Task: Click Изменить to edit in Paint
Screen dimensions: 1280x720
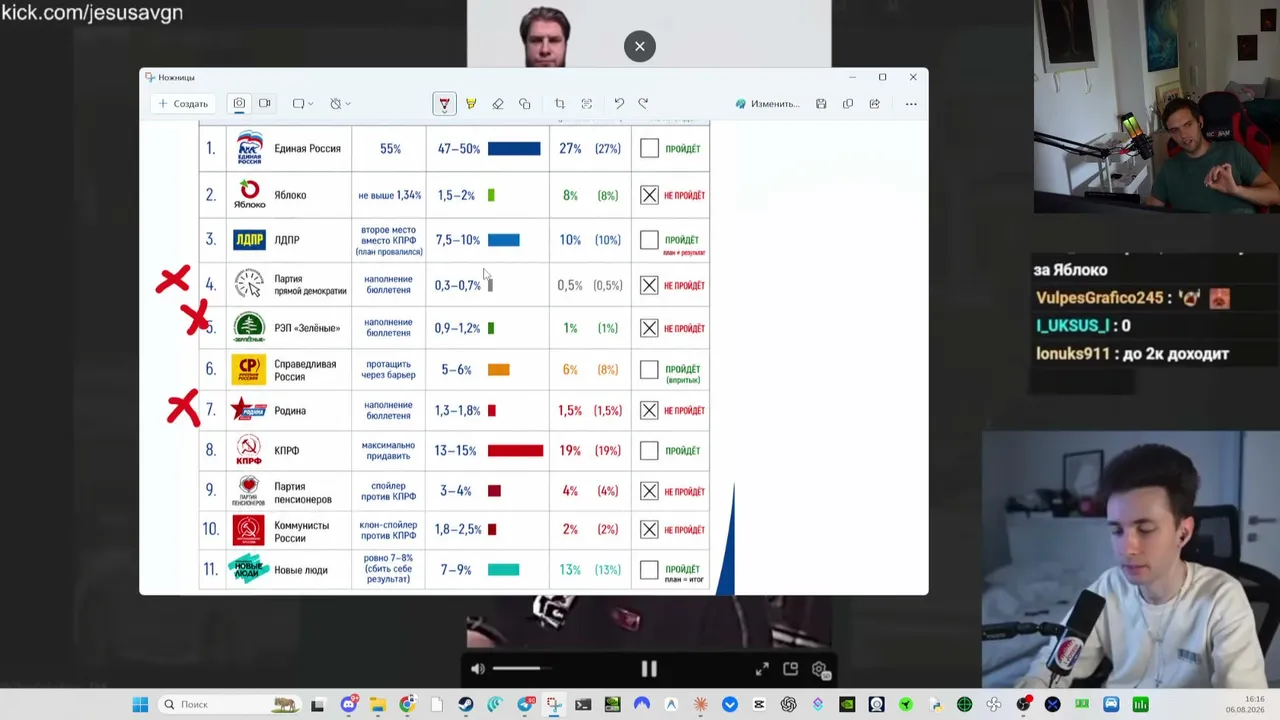Action: click(768, 104)
